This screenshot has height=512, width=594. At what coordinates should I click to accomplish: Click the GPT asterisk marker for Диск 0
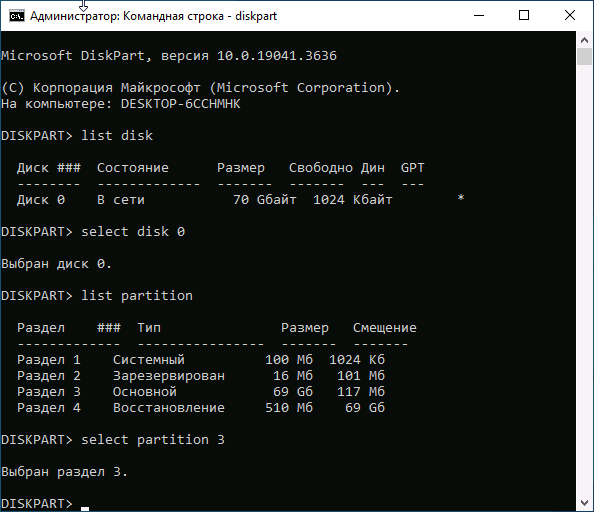click(461, 198)
